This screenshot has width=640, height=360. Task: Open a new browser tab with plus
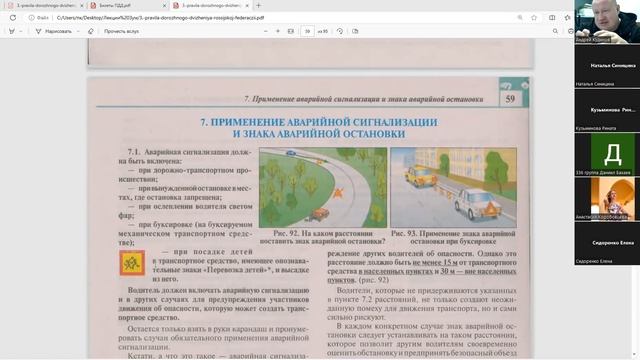pyautogui.click(x=258, y=6)
